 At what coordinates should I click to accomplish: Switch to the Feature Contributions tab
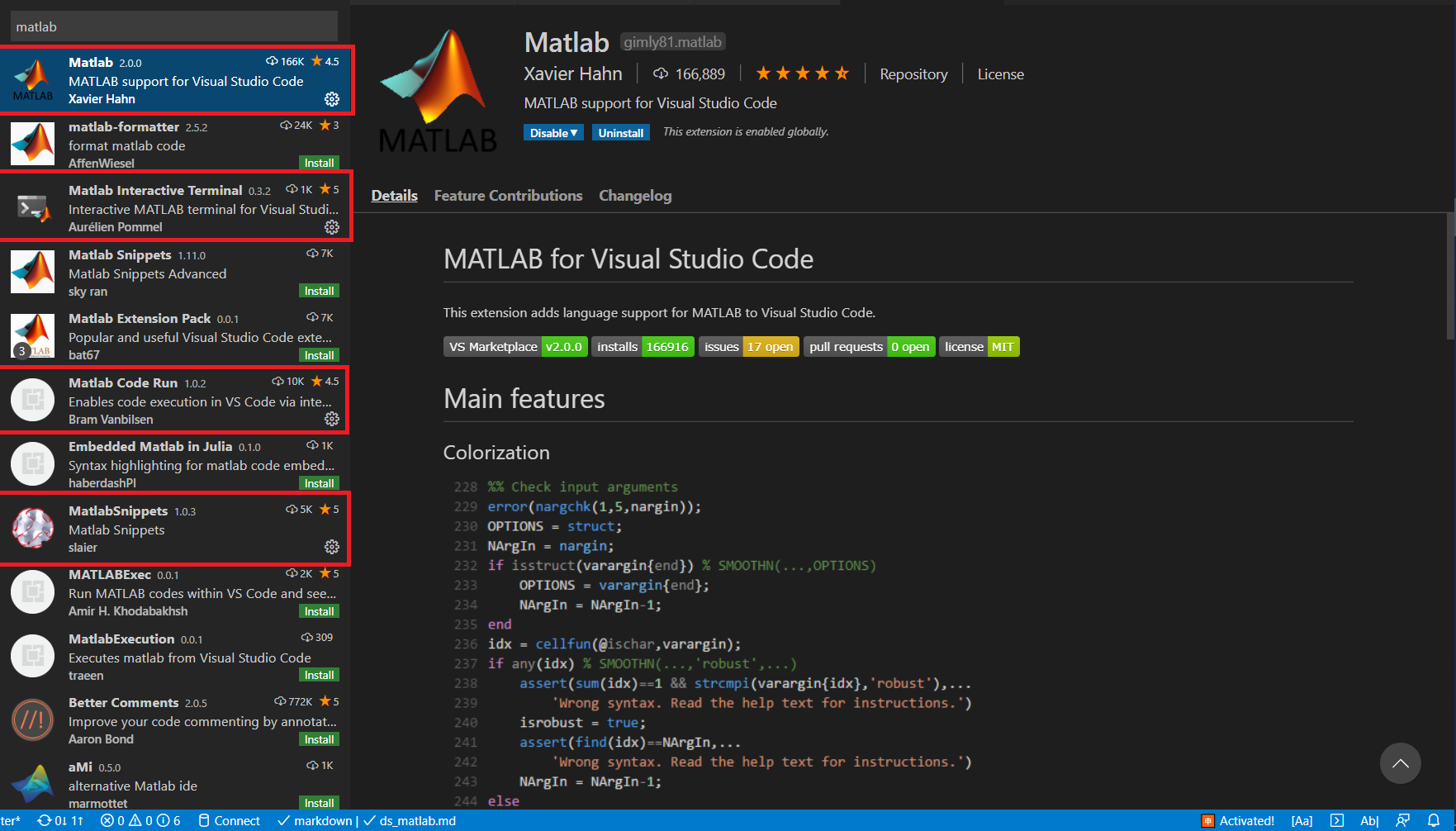coord(508,196)
